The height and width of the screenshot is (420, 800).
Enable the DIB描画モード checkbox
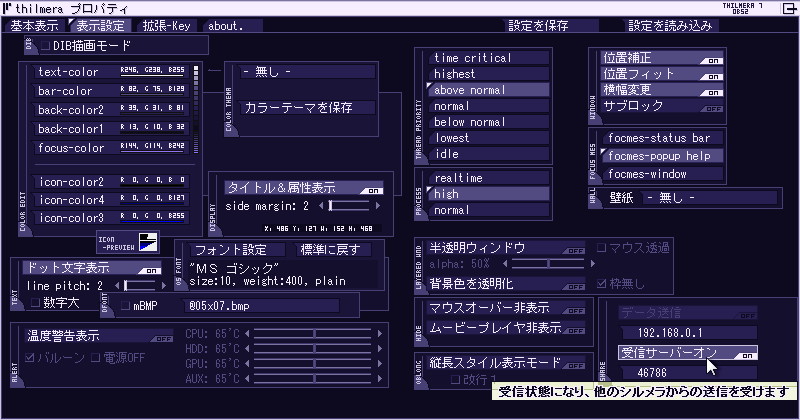[45, 46]
